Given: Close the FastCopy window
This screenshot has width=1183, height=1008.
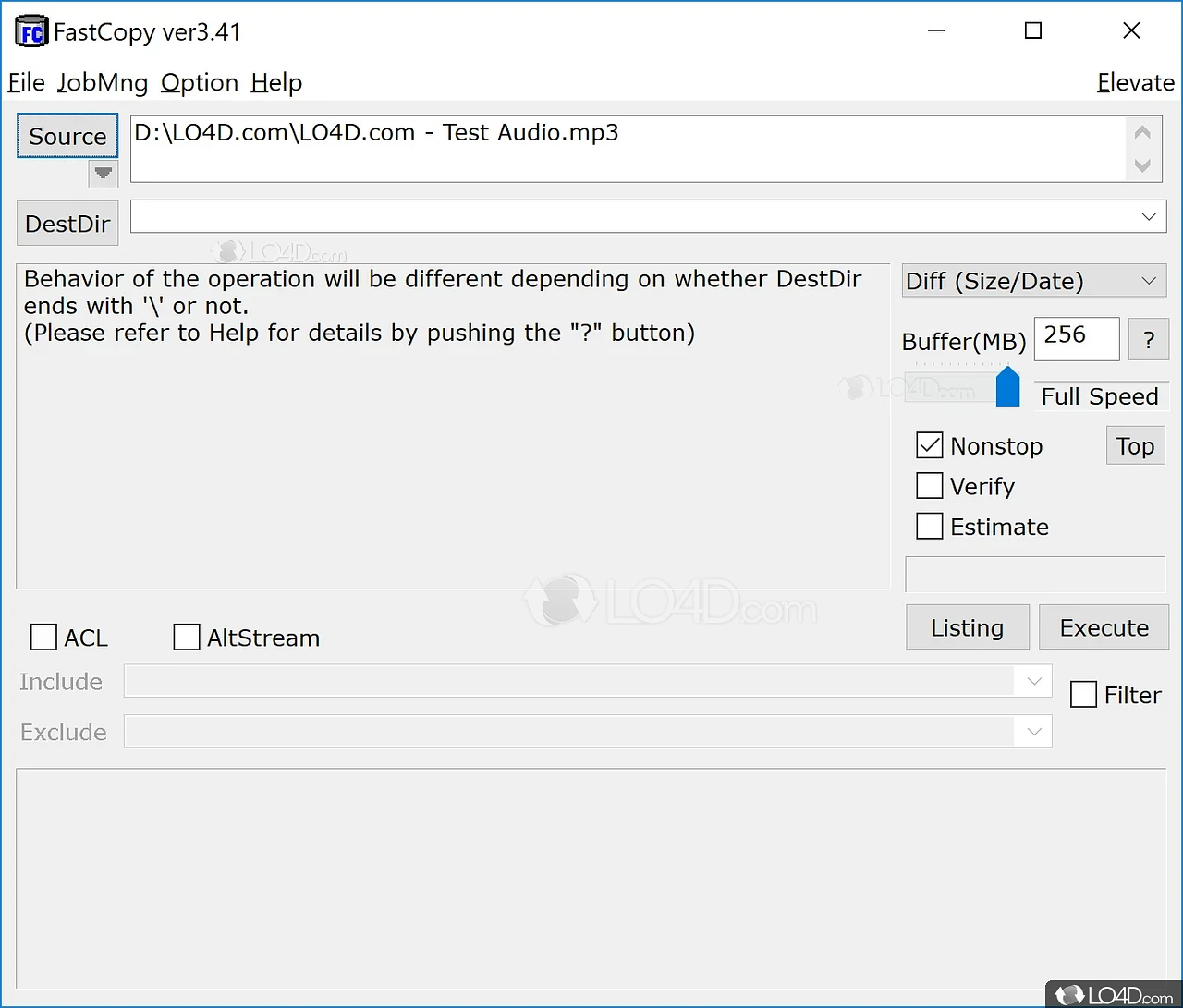Looking at the screenshot, I should (x=1131, y=31).
